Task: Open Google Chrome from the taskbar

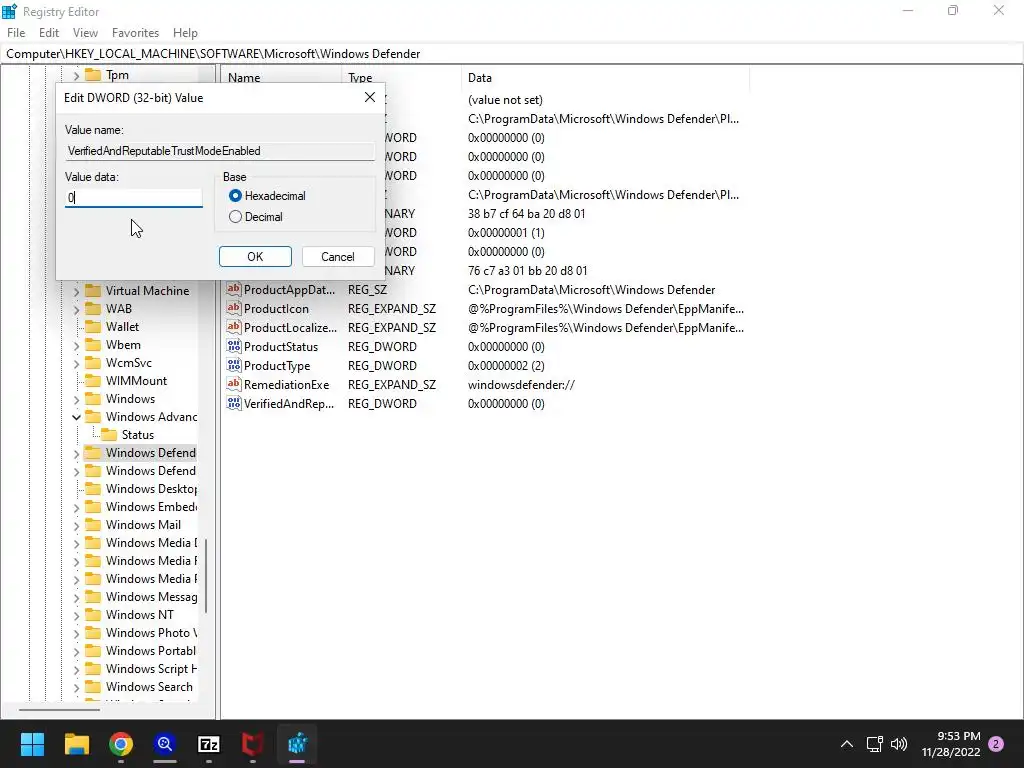Action: click(121, 744)
